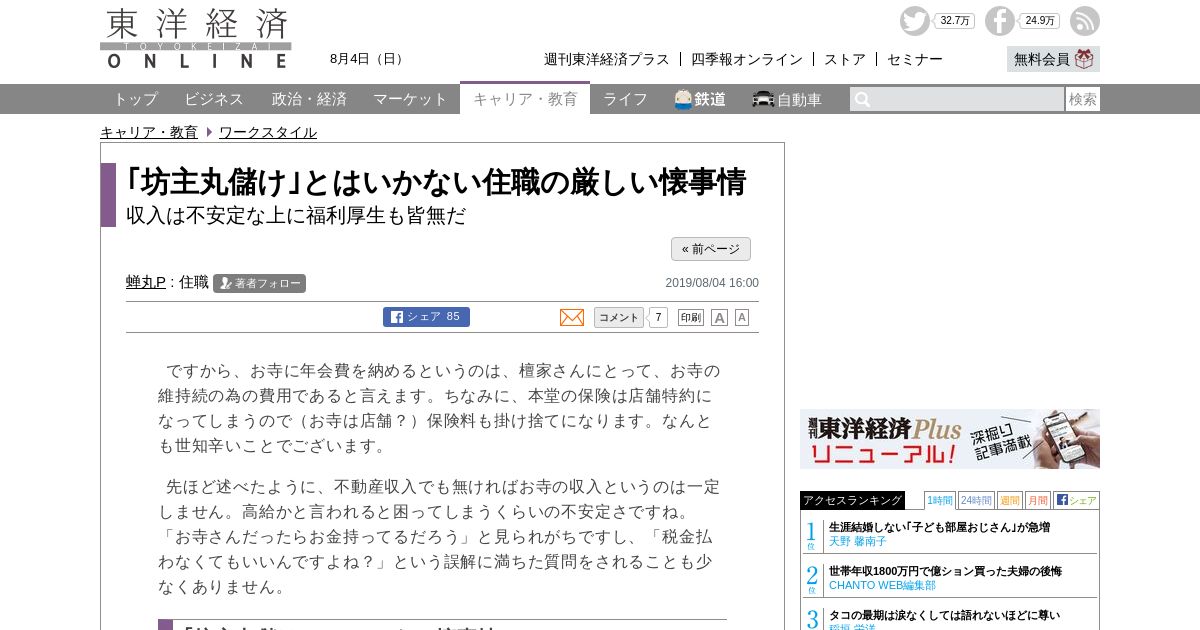
Task: Open the コメント button
Action: tap(619, 317)
